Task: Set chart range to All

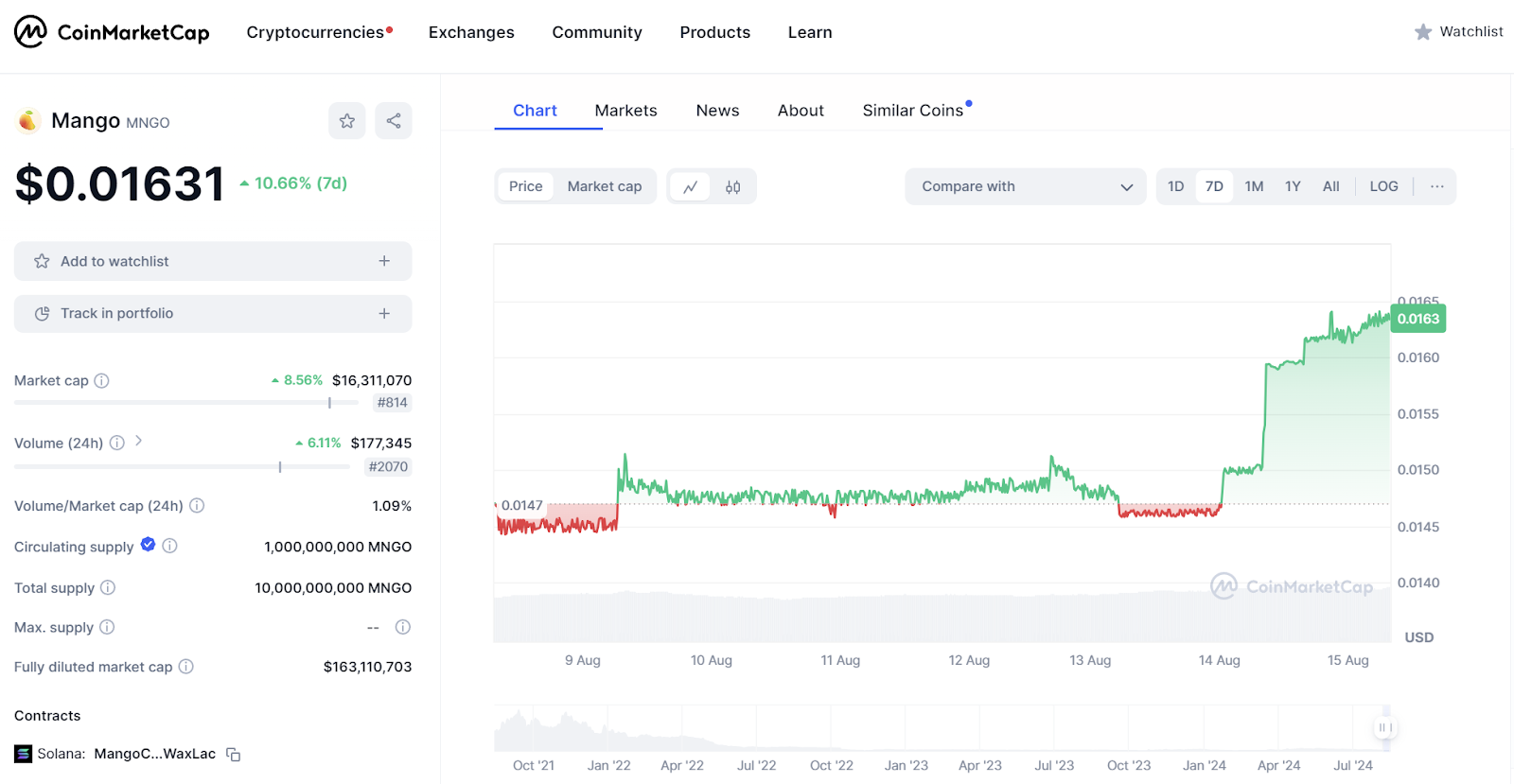Action: click(1331, 186)
